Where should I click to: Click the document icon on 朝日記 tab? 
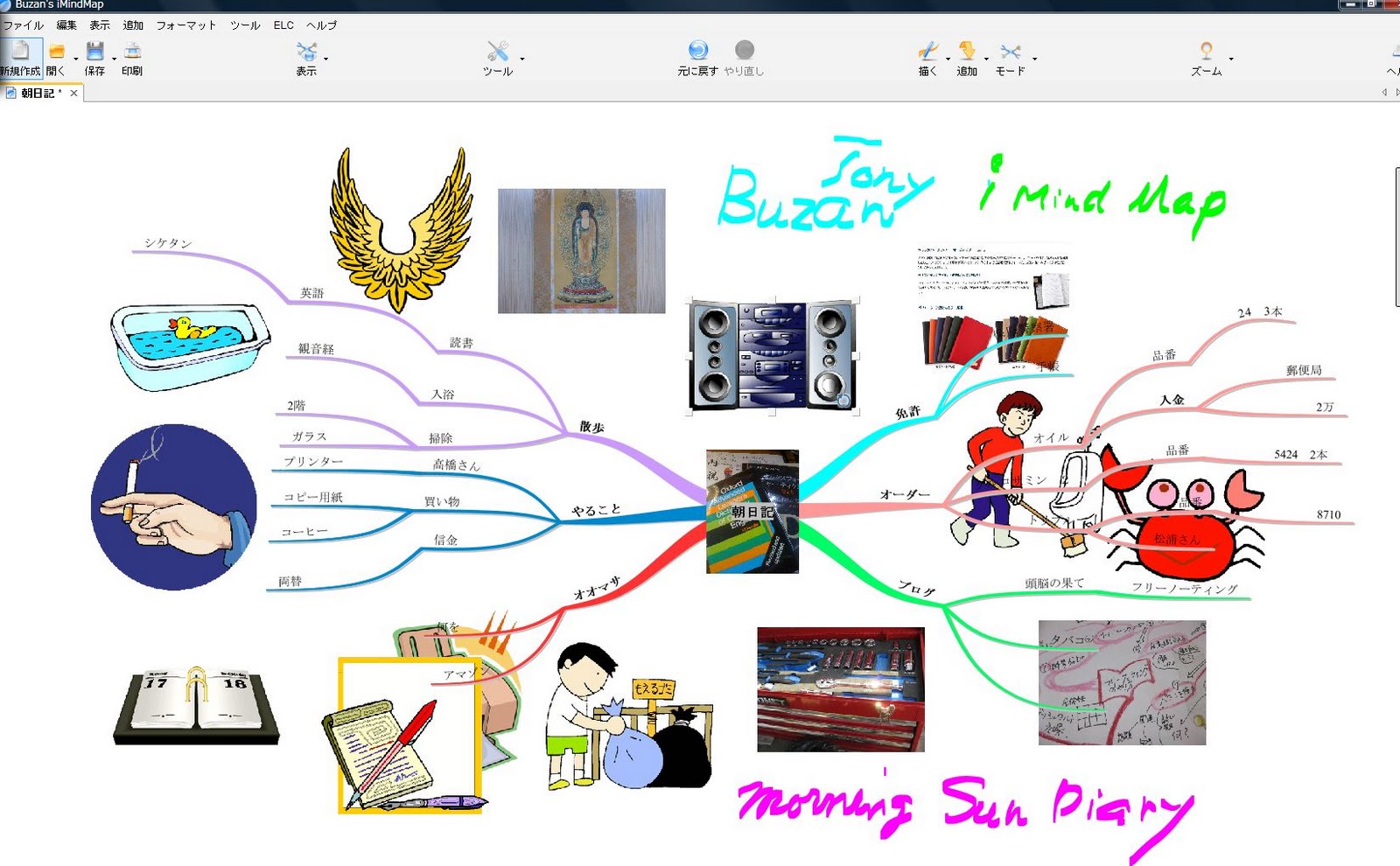click(10, 93)
